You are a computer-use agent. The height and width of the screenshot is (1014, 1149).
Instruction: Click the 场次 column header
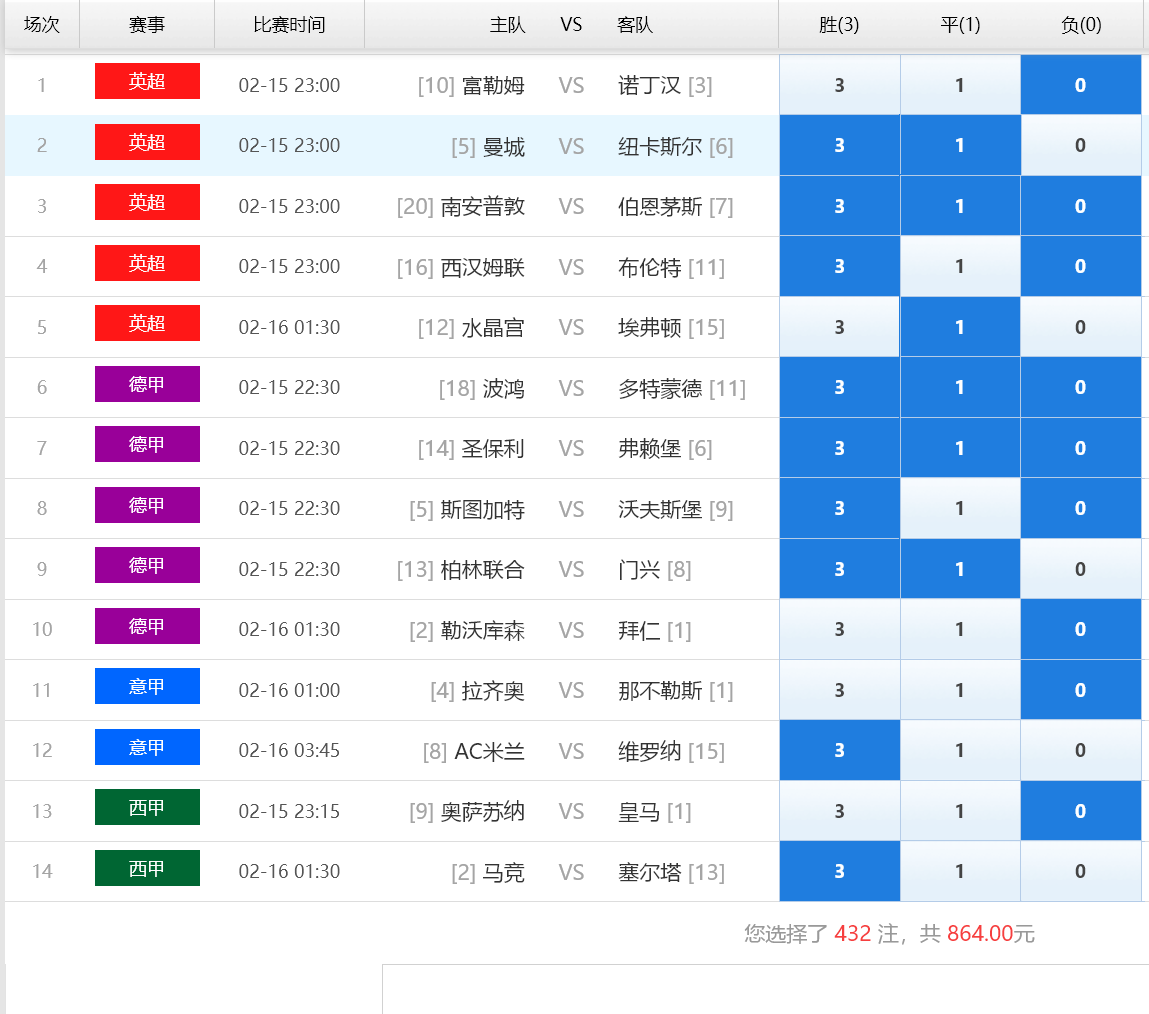coord(42,24)
